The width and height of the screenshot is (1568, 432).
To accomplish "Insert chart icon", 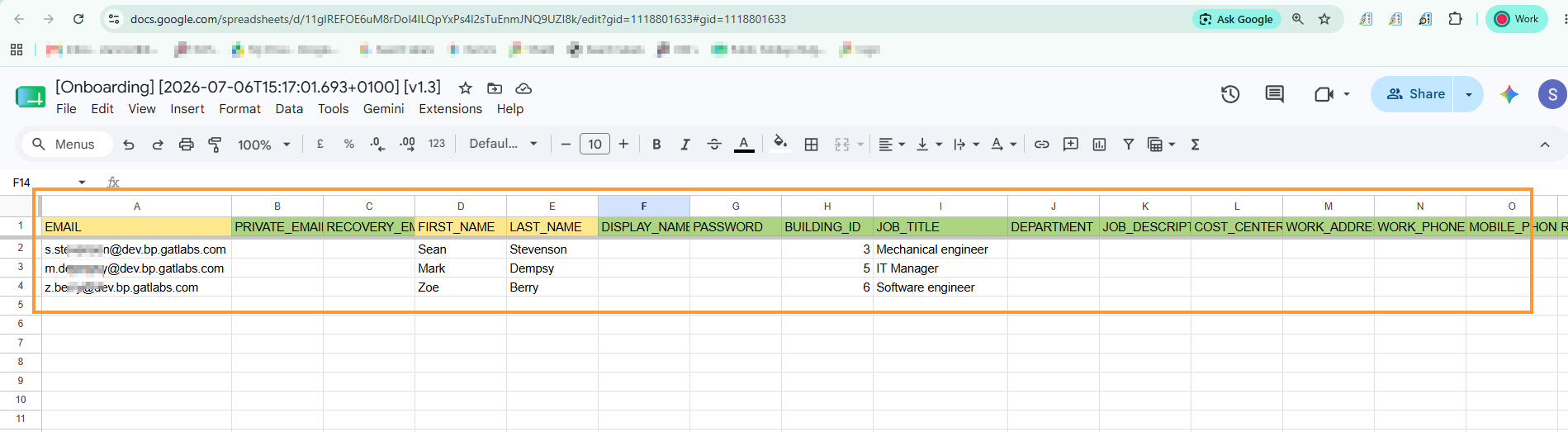I will pos(1099,145).
